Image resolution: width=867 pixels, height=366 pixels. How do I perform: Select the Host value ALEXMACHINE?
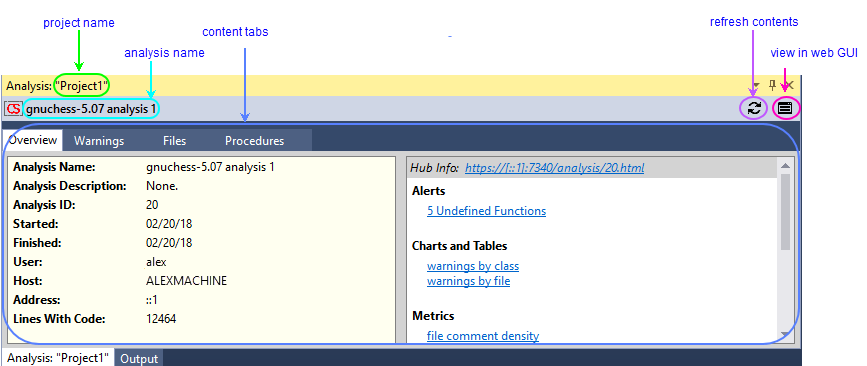(x=186, y=281)
